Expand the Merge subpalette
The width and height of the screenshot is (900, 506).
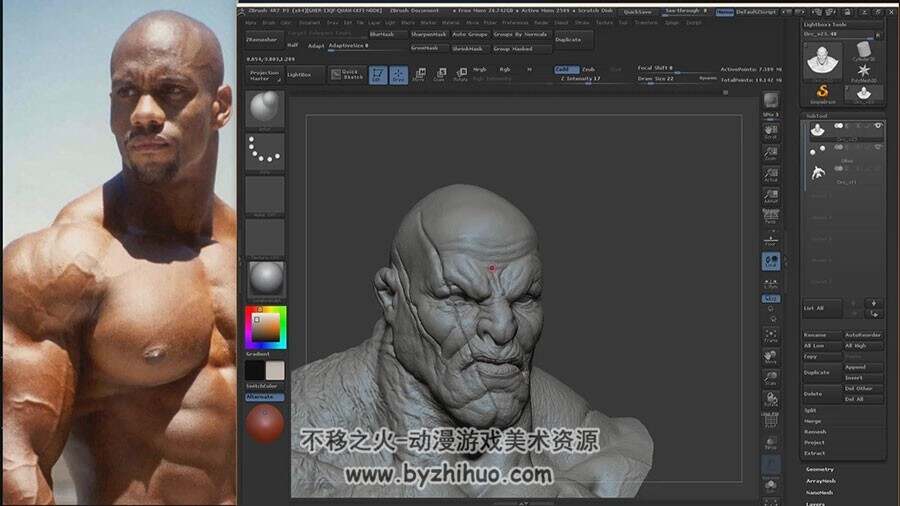pos(812,421)
